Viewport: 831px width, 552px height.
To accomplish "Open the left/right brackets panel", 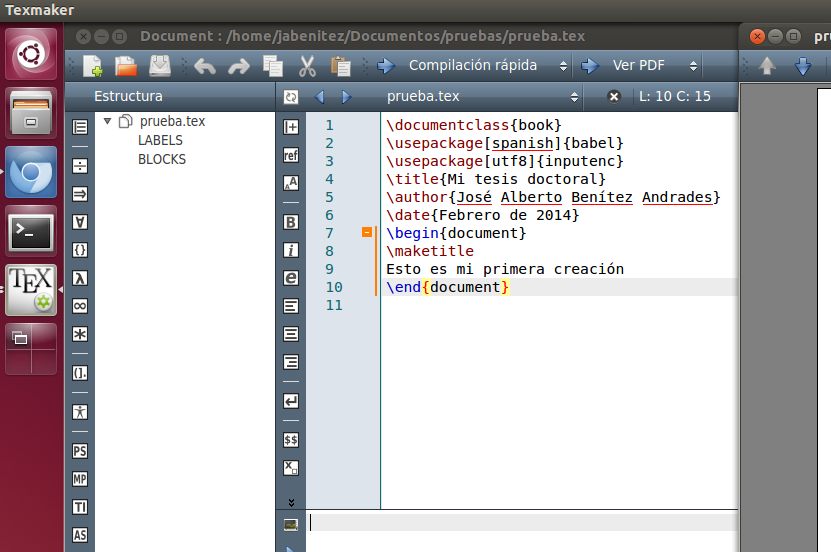I will (x=80, y=373).
